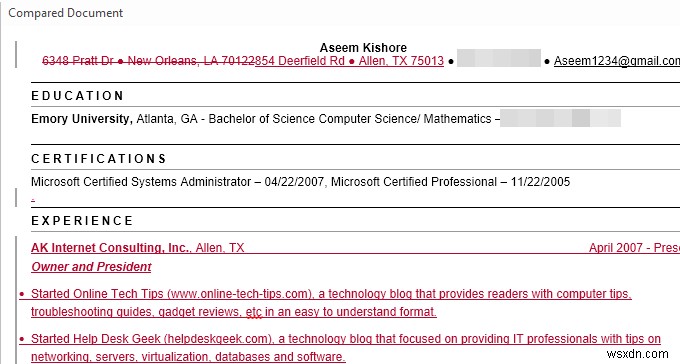Click the AK Internet Consulting, Inc. text
This screenshot has width=680, height=364.
[x=110, y=248]
